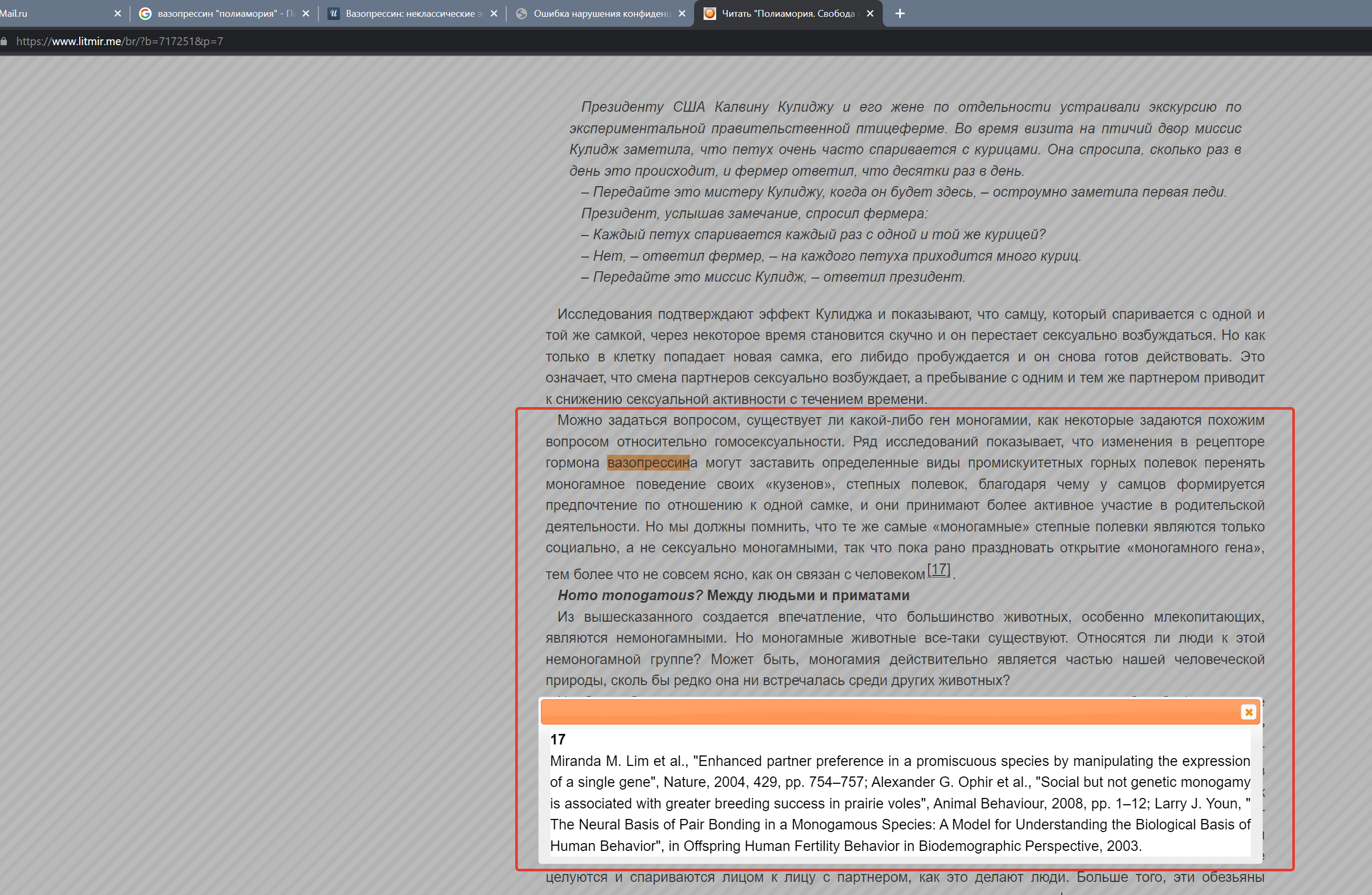Switch to the Google search вазопрессин tab
This screenshot has width=1372, height=895.
click(x=225, y=13)
